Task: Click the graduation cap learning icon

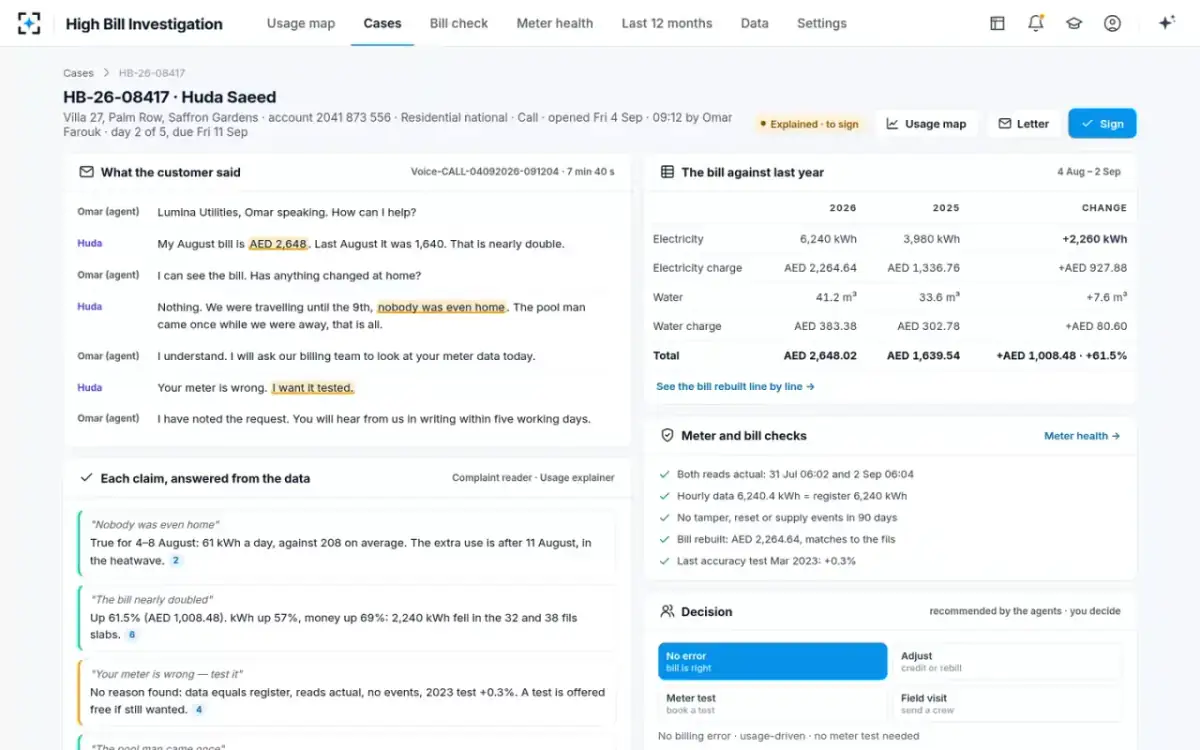Action: [1074, 23]
